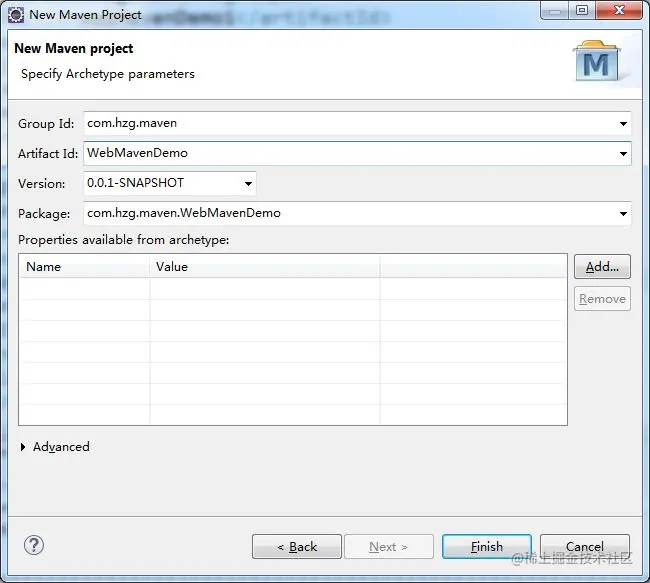The width and height of the screenshot is (650, 583).
Task: Open the Group Id dropdown arrow
Action: click(623, 124)
